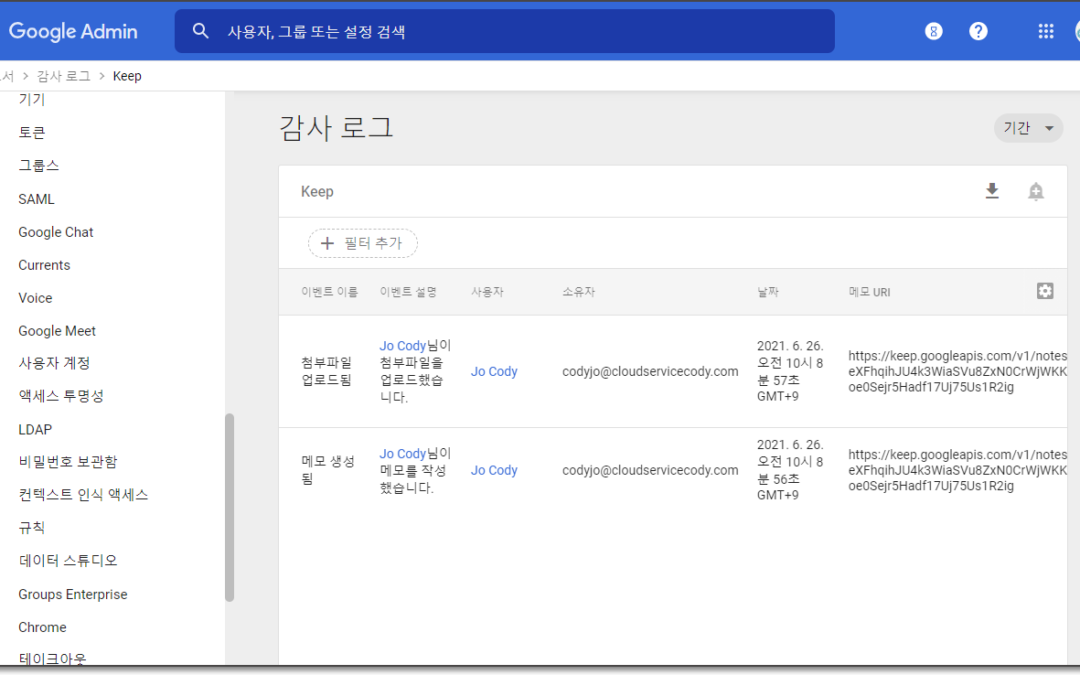The width and height of the screenshot is (1080, 675).
Task: Click Jo Cody in 메모를 작성 description
Action: click(x=403, y=454)
